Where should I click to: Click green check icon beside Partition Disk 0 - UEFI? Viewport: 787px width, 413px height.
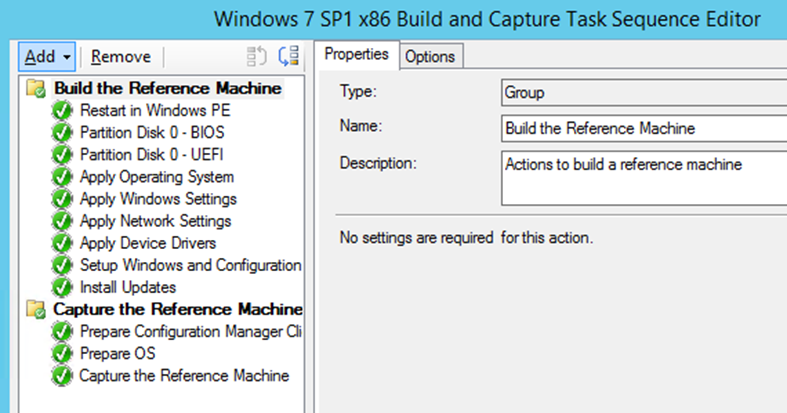[62, 155]
